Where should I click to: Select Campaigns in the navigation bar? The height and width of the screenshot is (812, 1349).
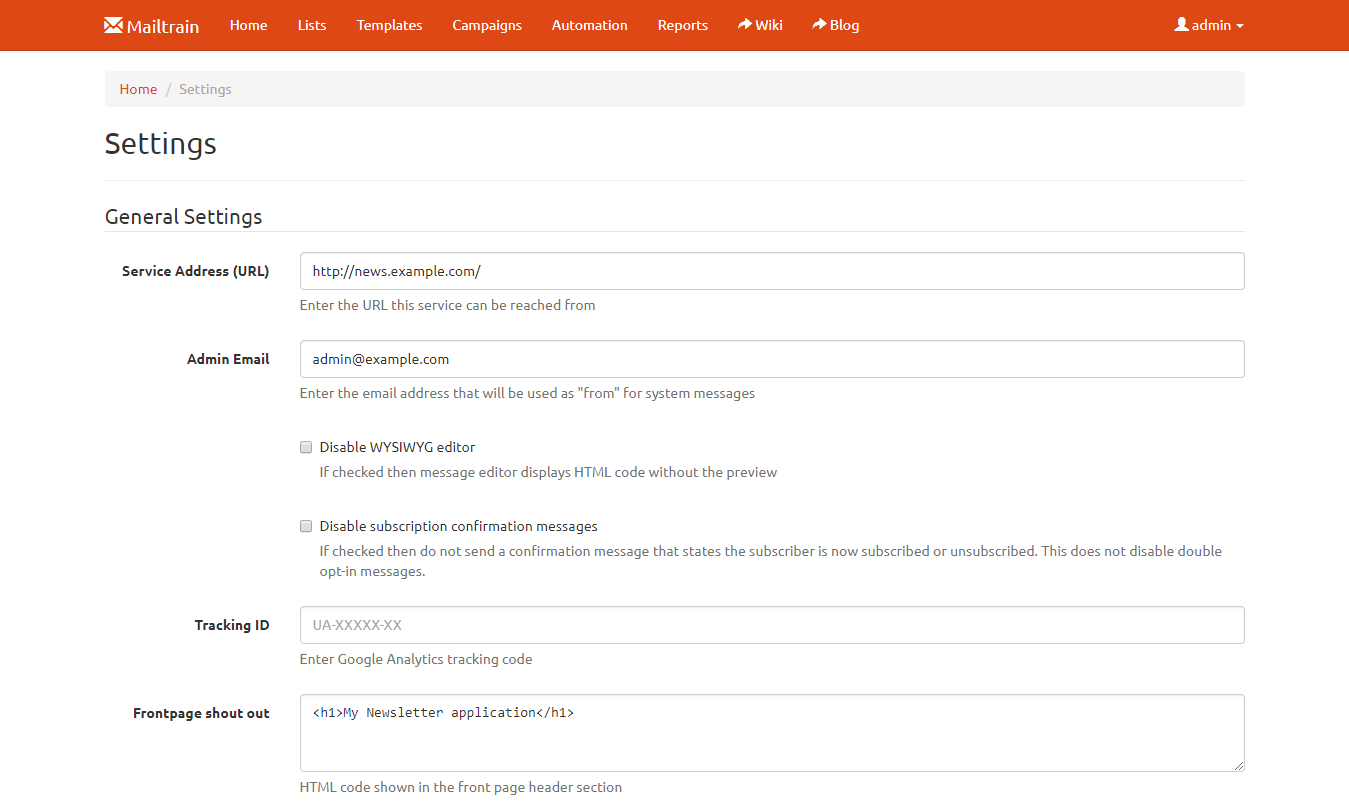click(487, 25)
